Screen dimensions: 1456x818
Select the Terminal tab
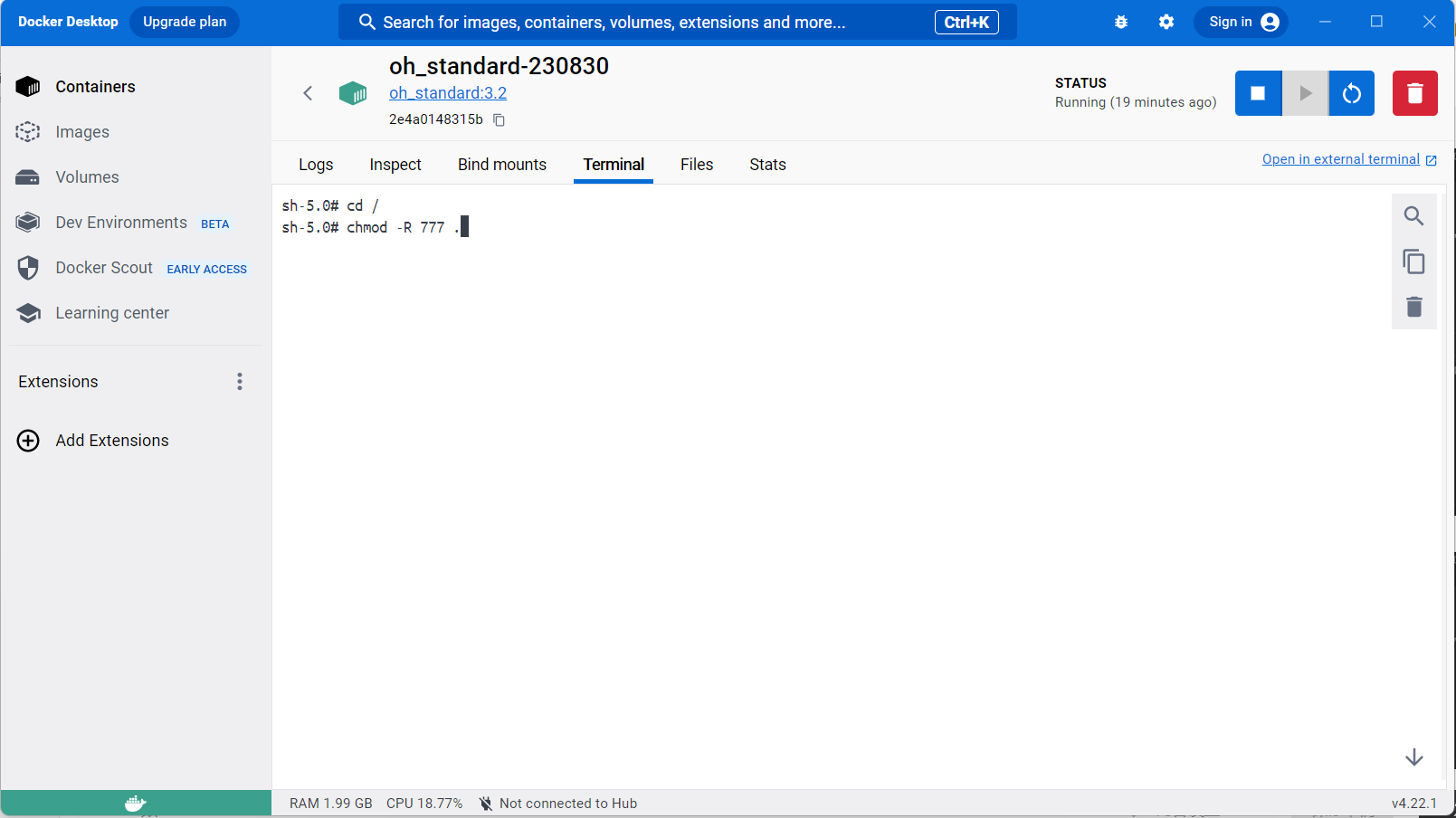point(614,165)
